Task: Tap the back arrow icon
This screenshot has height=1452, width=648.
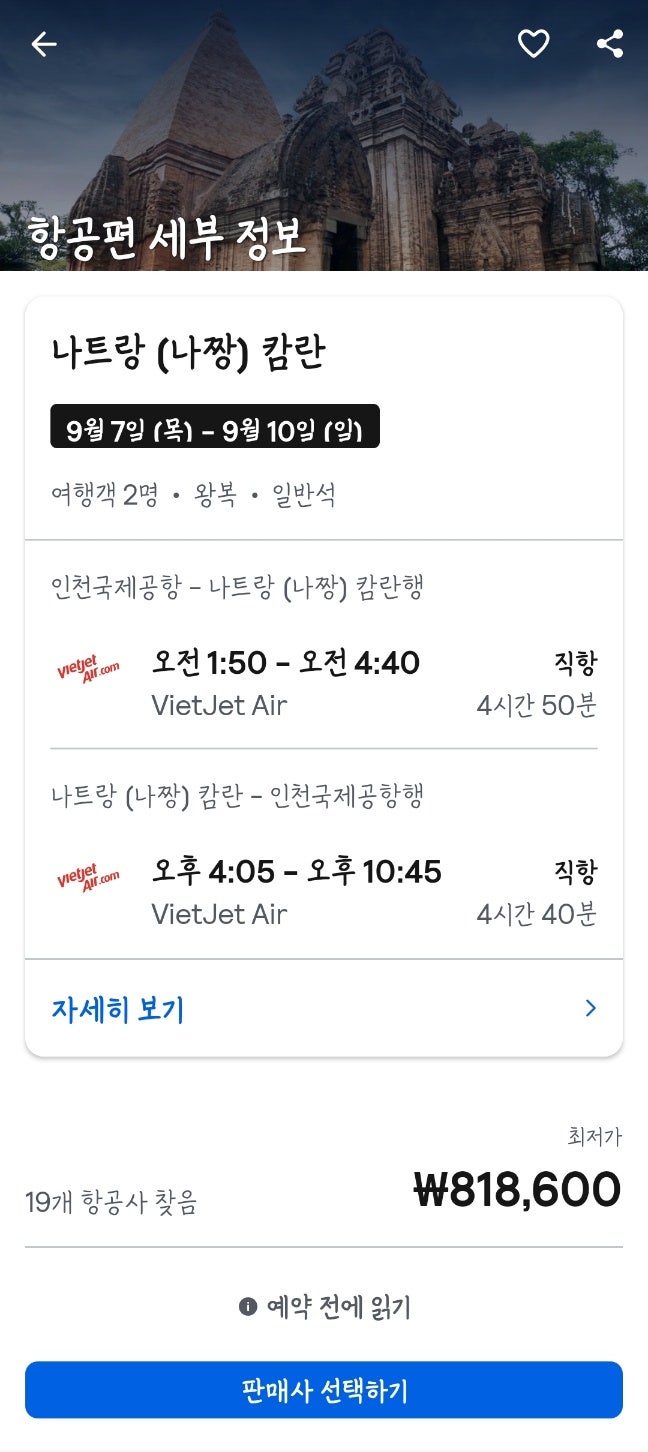Action: [x=44, y=44]
